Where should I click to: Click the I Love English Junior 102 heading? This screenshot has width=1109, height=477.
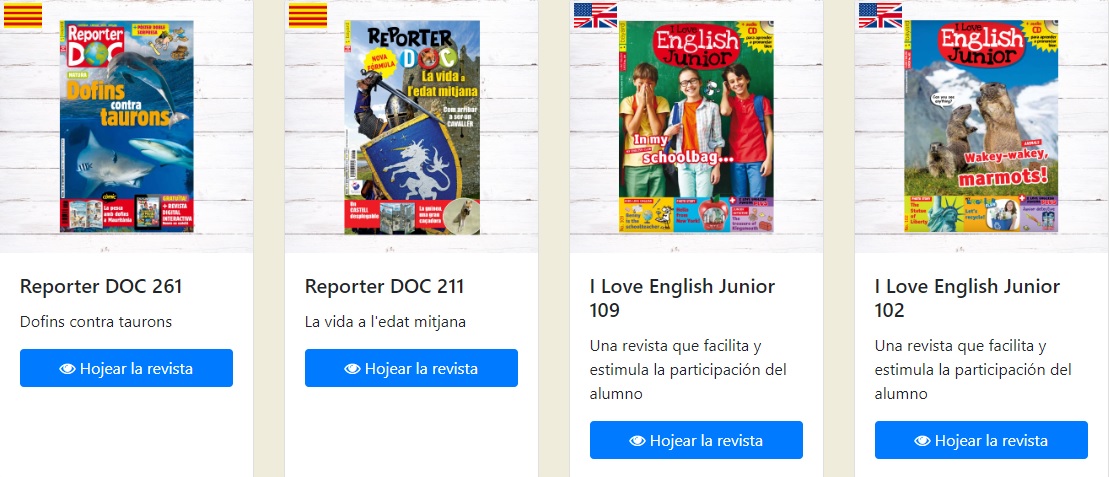pyautogui.click(x=967, y=298)
